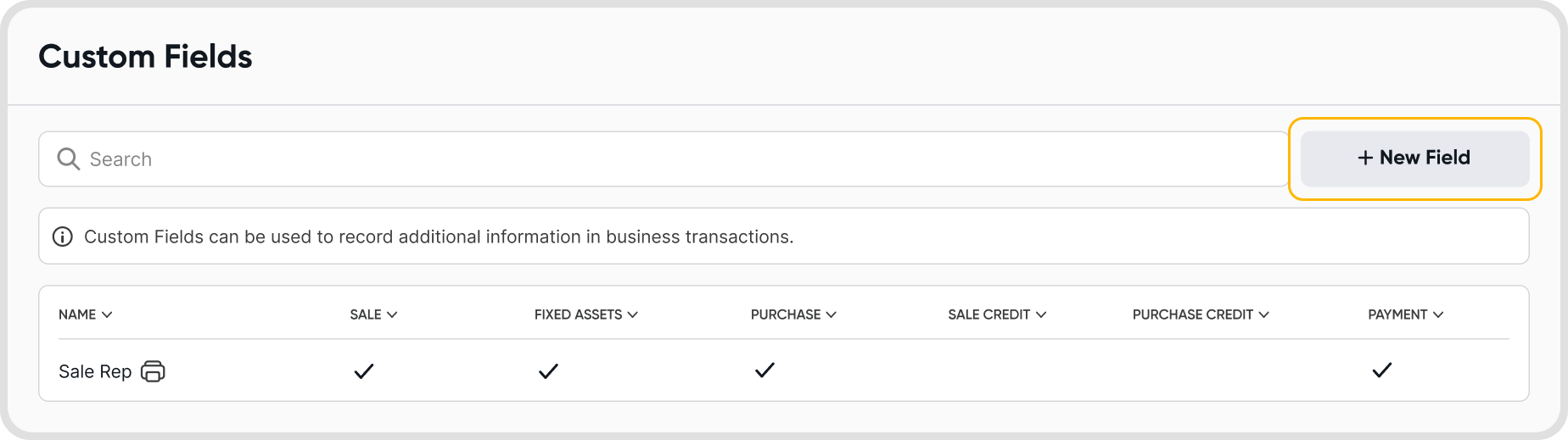Expand the NAME column chevron
The height and width of the screenshot is (440, 1568).
(107, 315)
